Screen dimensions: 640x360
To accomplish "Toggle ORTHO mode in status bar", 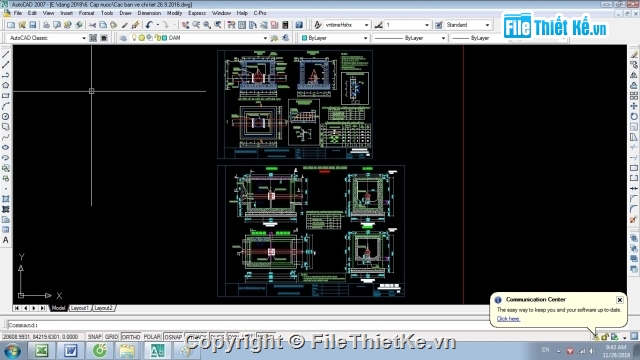I will 131,337.
